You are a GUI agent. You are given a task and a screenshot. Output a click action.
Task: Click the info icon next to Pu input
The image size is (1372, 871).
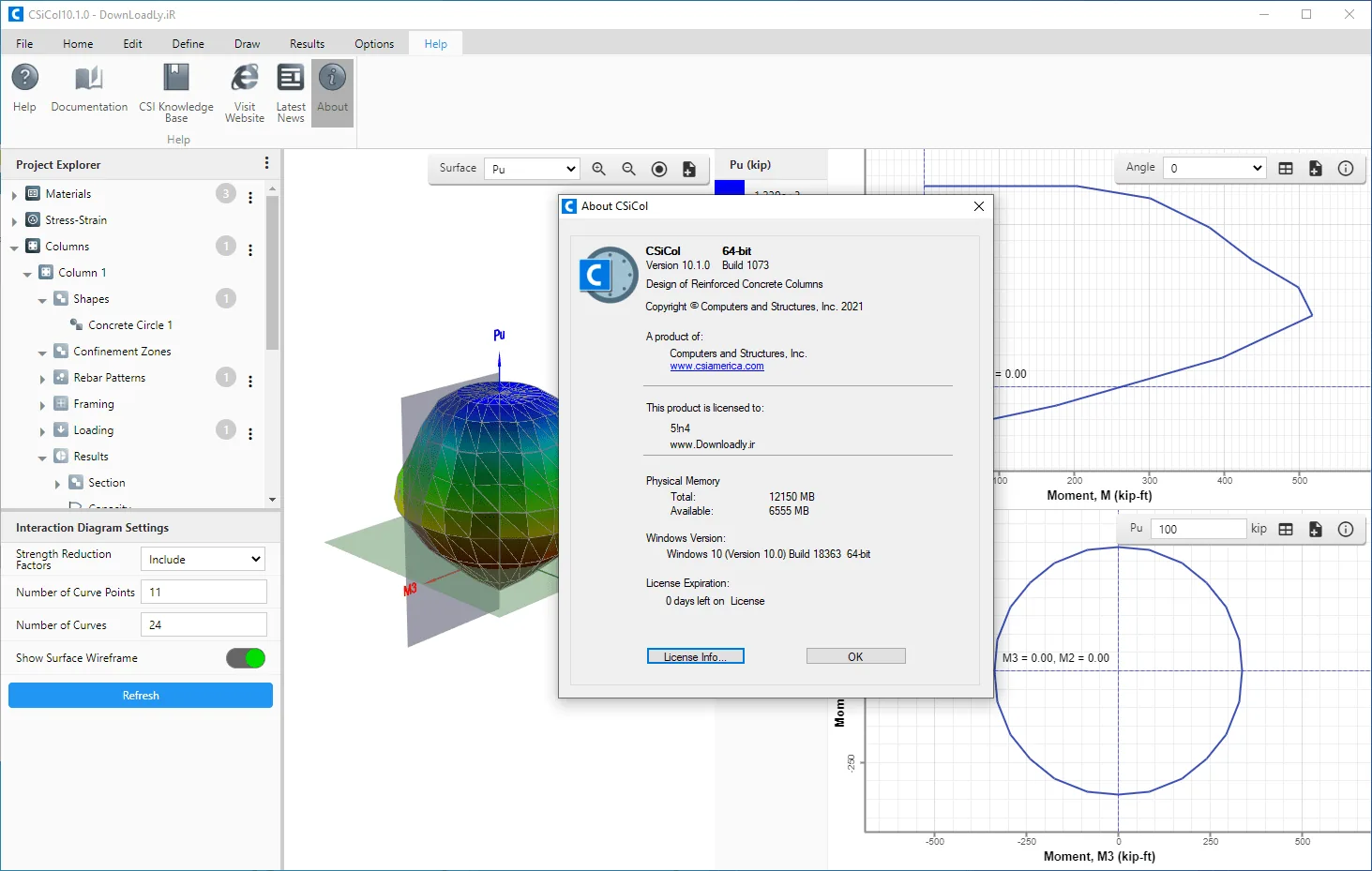(x=1346, y=529)
